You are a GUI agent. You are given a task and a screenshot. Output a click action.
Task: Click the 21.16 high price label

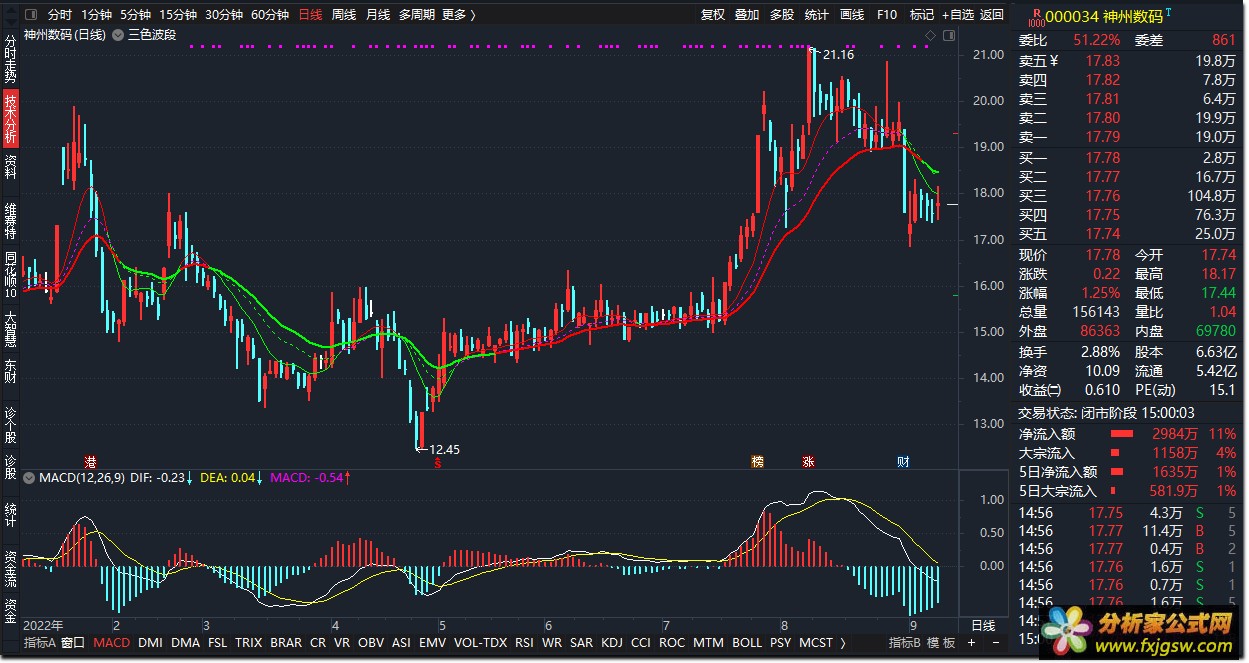[838, 55]
